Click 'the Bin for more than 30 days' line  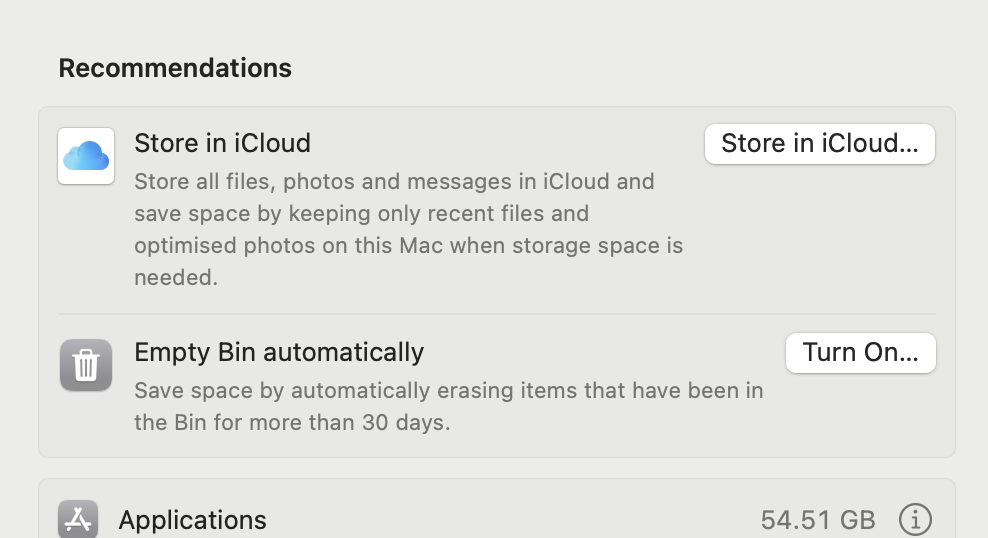[292, 422]
